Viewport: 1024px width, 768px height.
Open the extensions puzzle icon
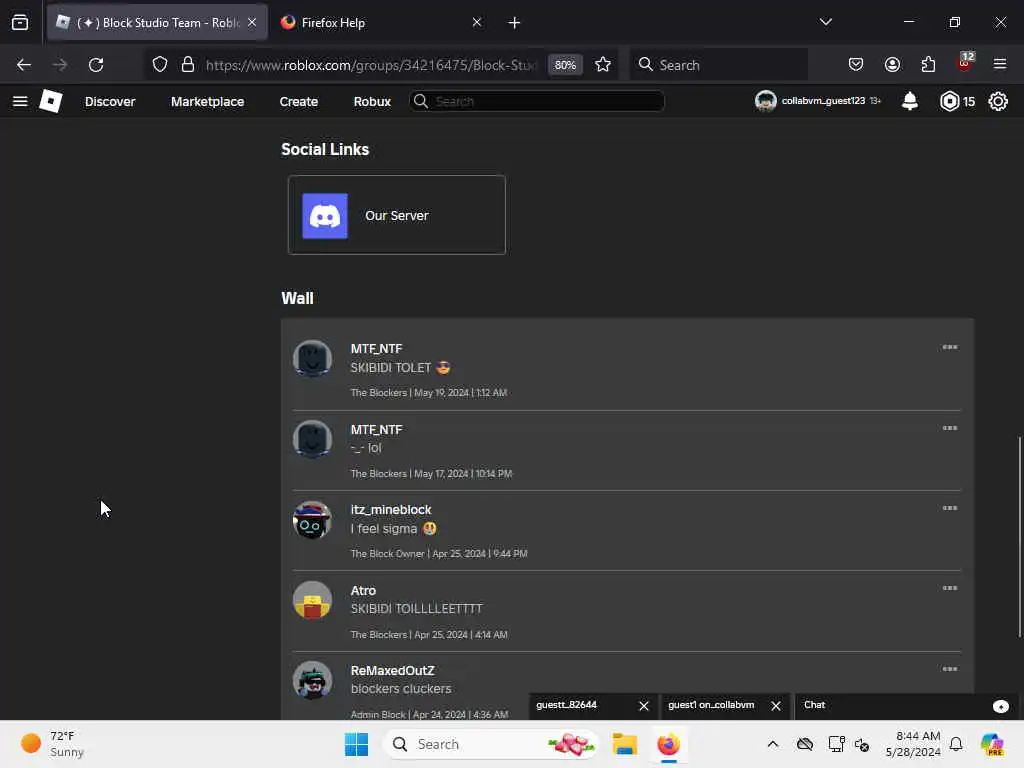pyautogui.click(x=928, y=65)
